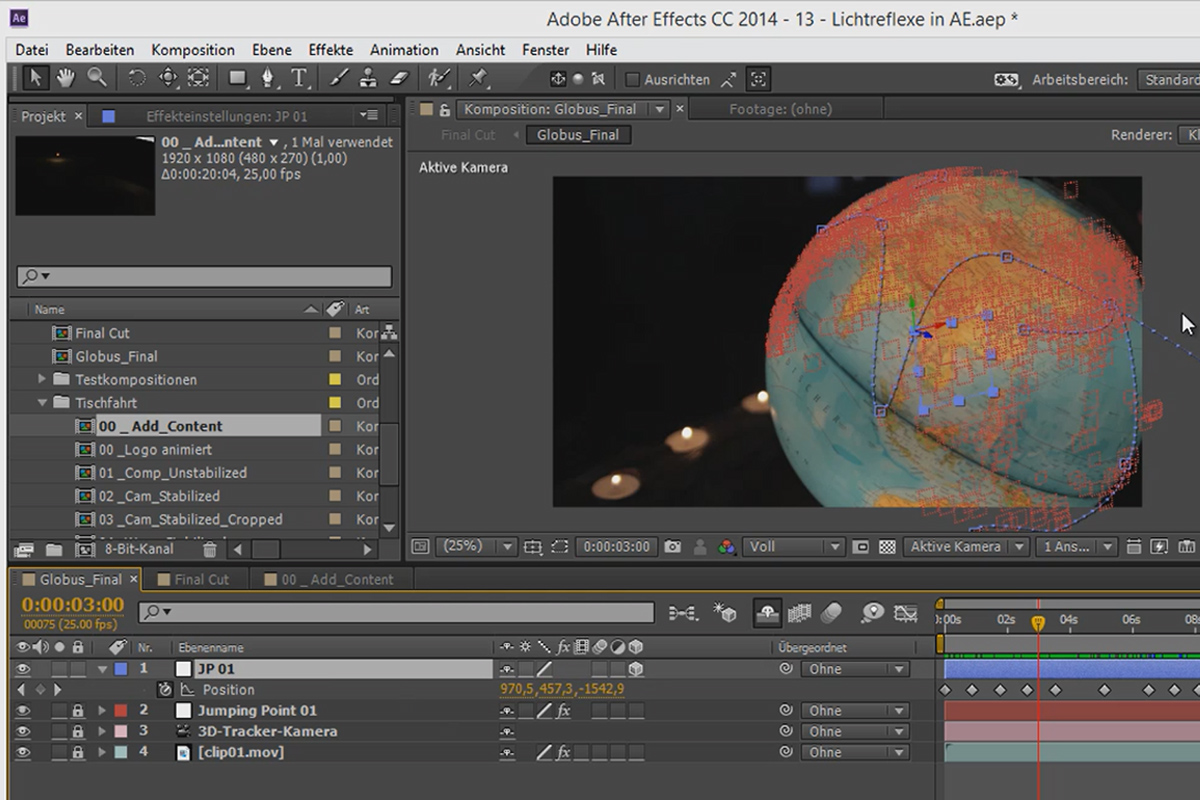Click the yellow current time indicator in timeline

[x=1038, y=622]
